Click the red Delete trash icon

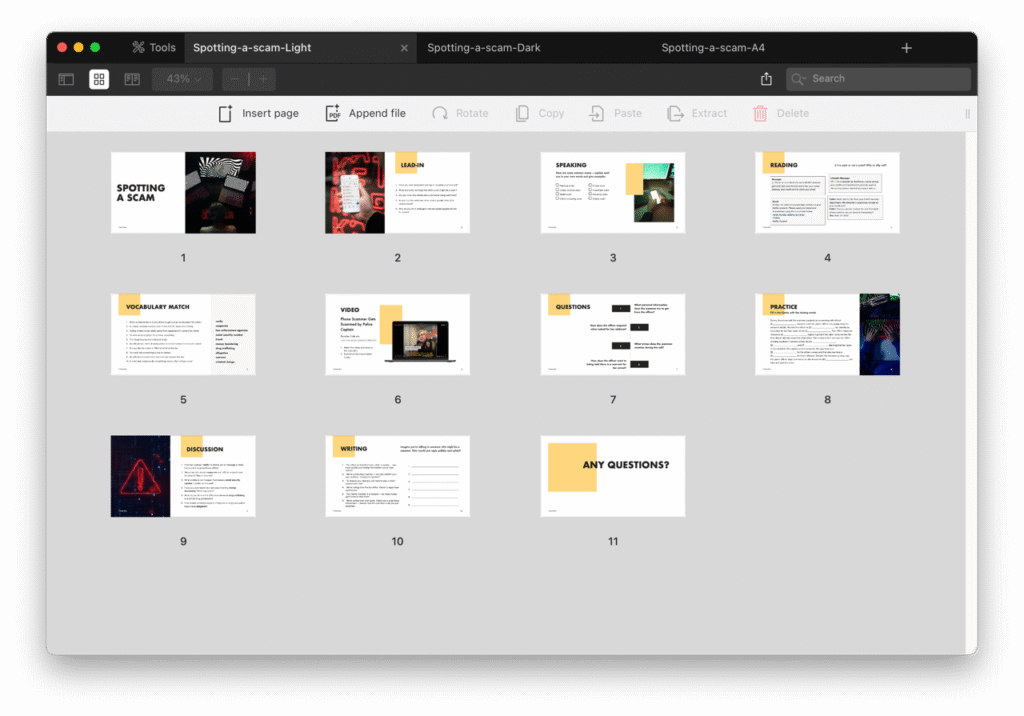tap(760, 114)
